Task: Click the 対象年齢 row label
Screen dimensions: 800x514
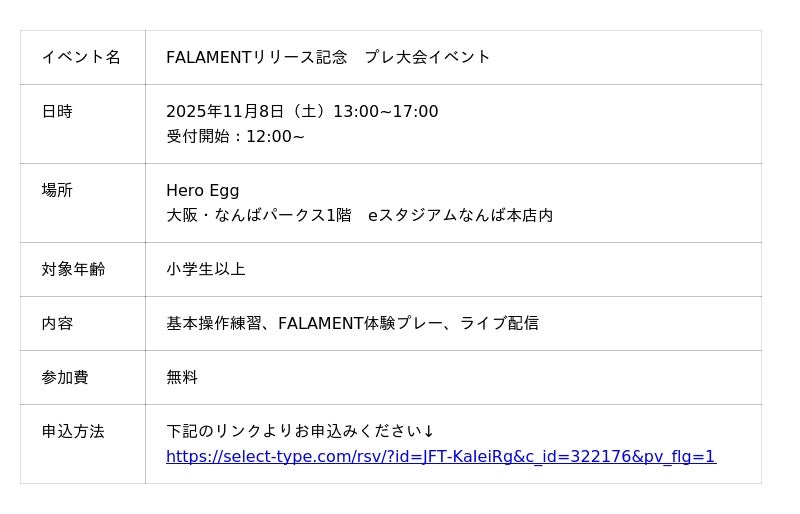Action: (x=73, y=269)
